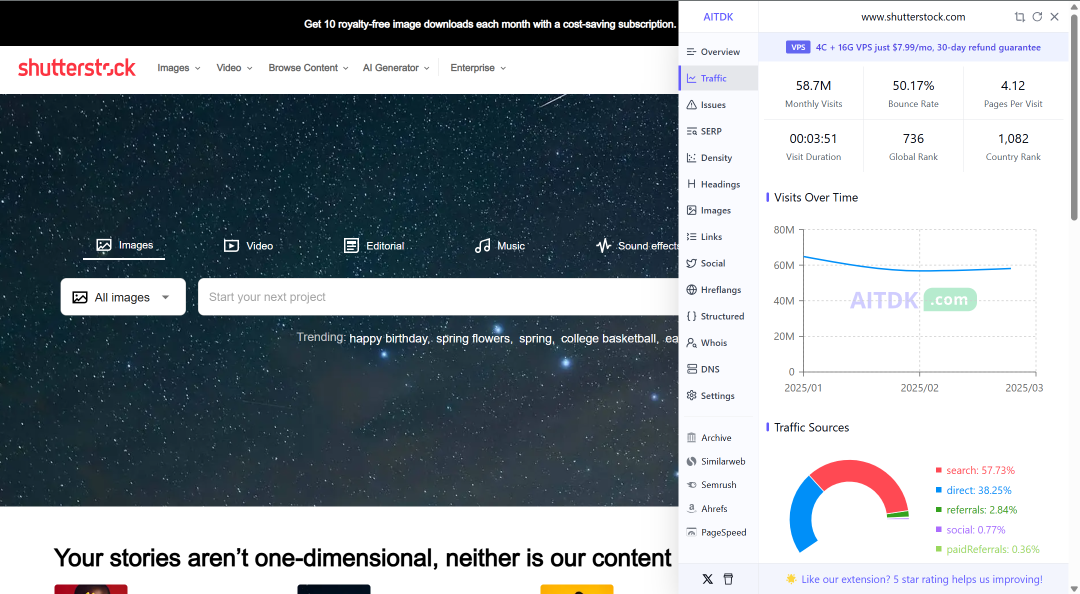This screenshot has height=594, width=1080.
Task: Click the 736 Global Rank value
Action: coord(913,139)
